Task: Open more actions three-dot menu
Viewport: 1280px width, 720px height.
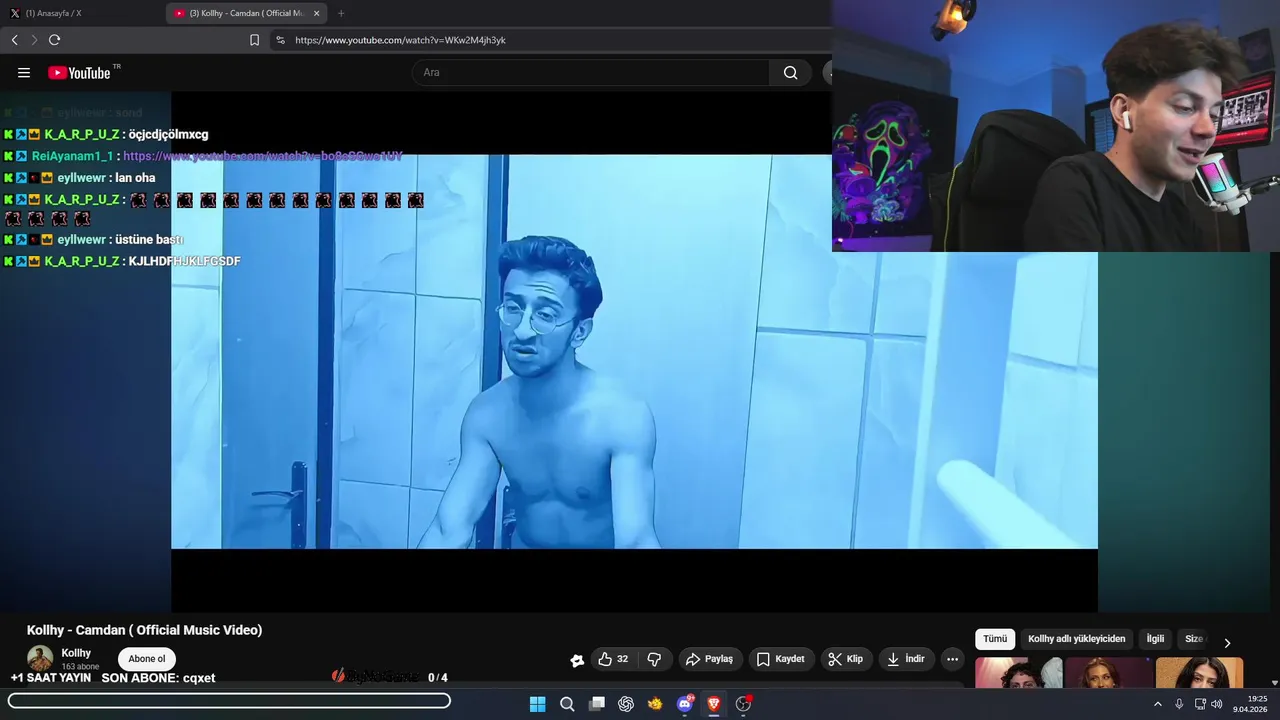Action: point(952,659)
